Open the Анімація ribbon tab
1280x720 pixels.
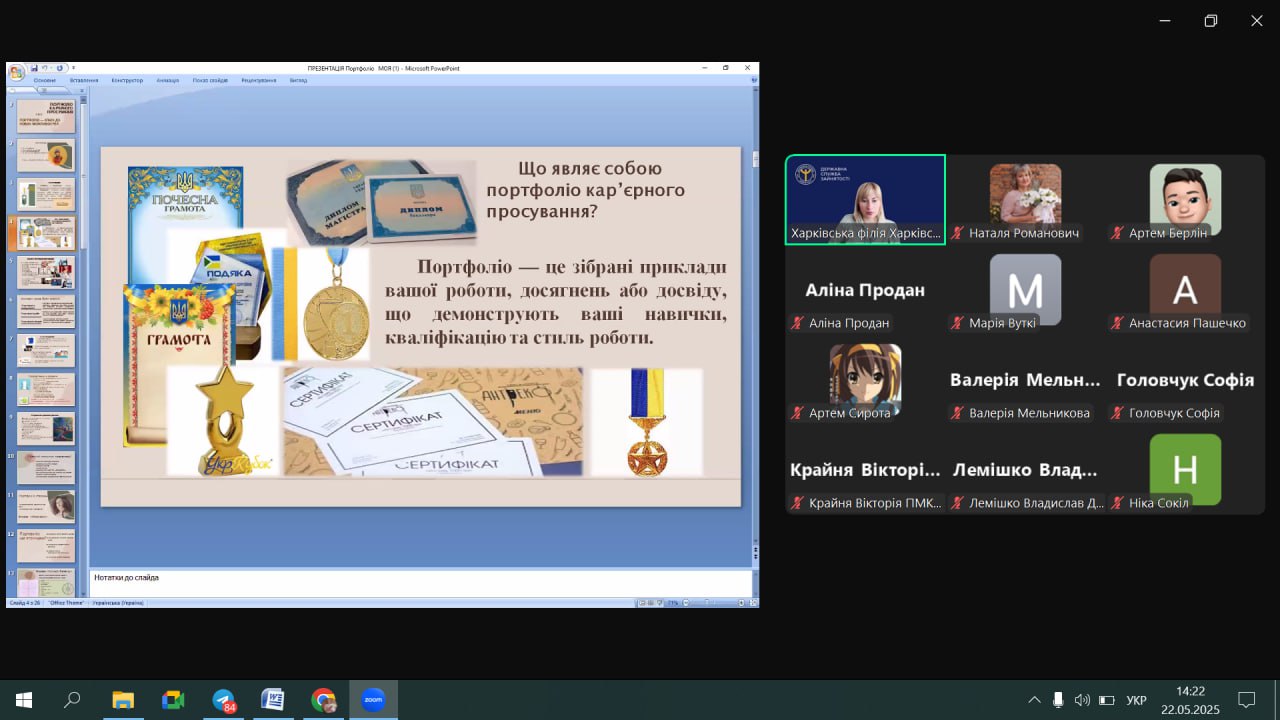point(167,80)
